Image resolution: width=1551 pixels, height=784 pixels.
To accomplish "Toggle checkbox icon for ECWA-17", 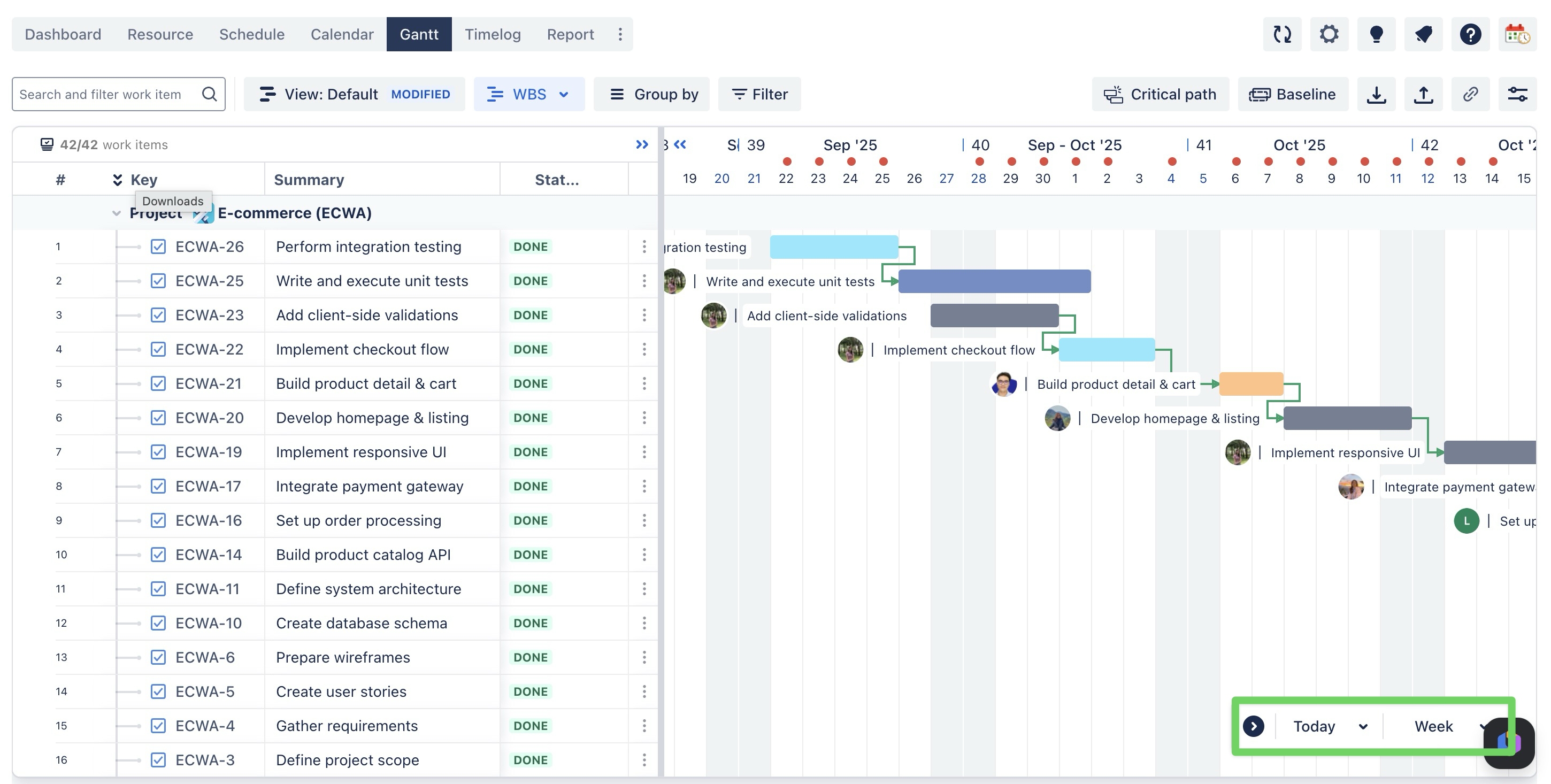I will (x=158, y=487).
